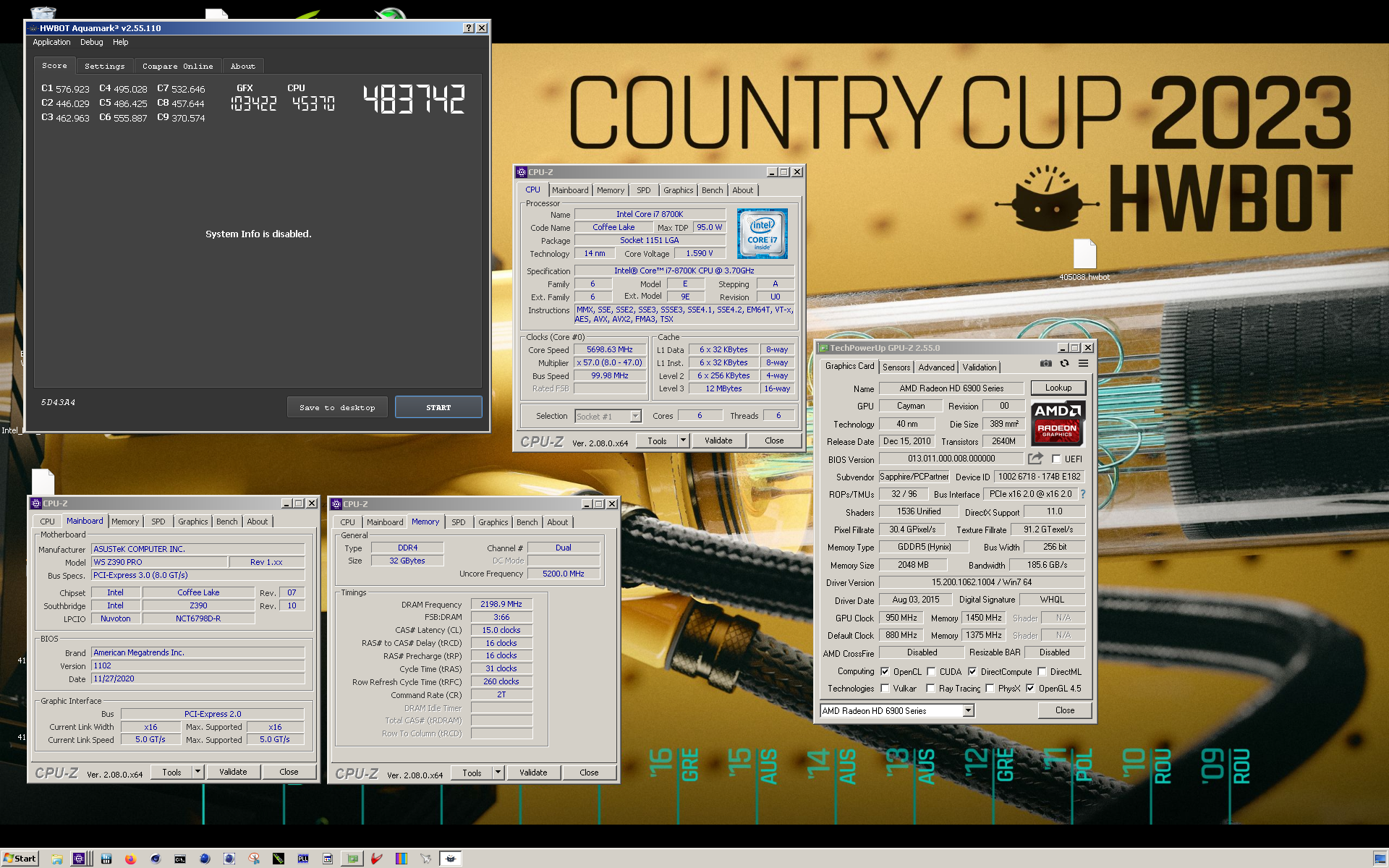Click the HWBOT bot taskbar icon
Image resolution: width=1389 pixels, height=868 pixels.
click(x=451, y=859)
